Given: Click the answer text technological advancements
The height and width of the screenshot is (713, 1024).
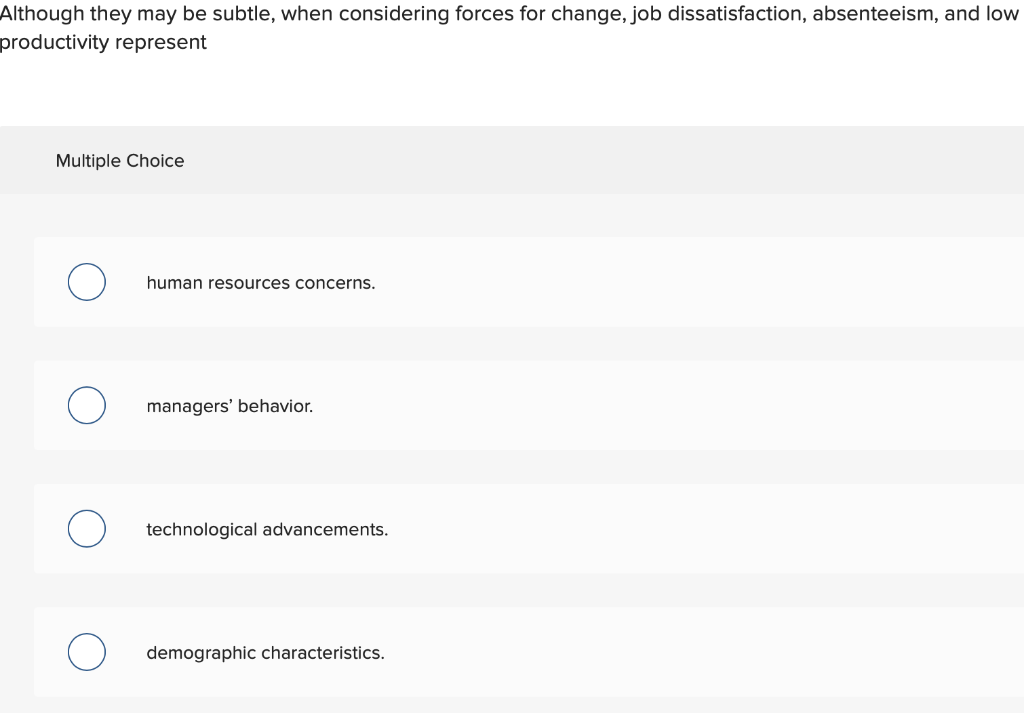Looking at the screenshot, I should pos(267,529).
